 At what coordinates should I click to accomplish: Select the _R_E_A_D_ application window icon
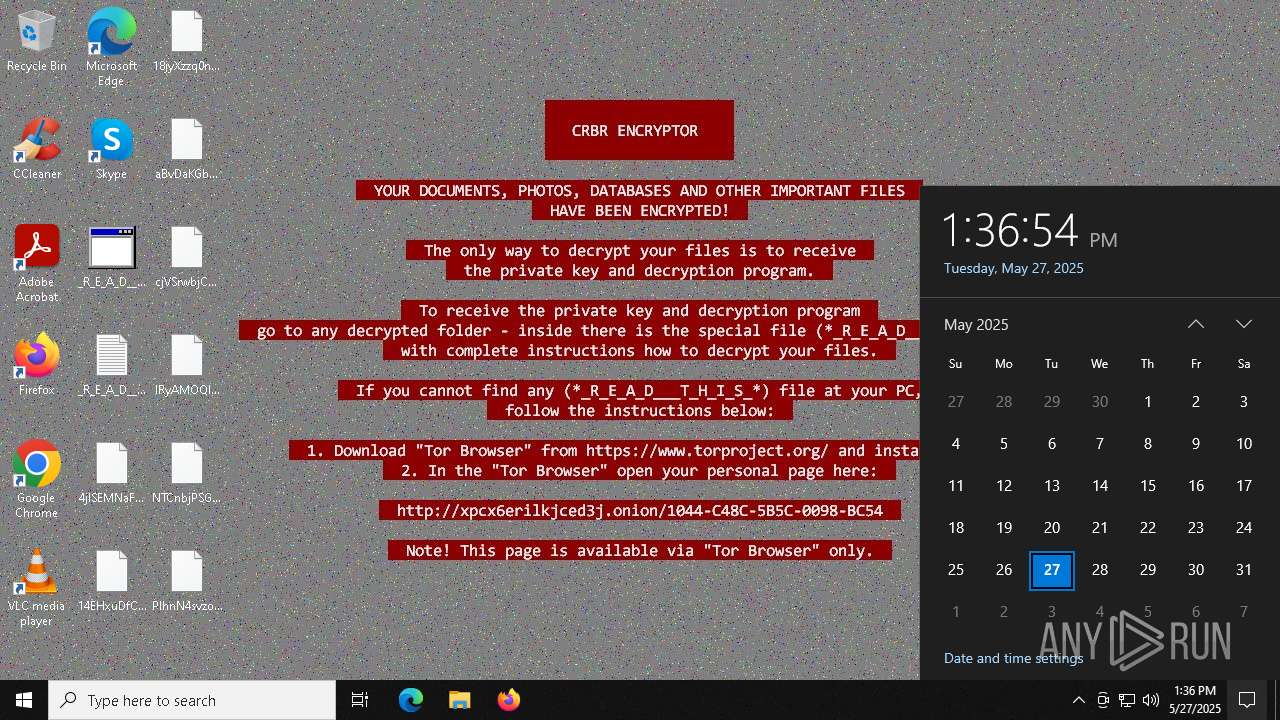(111, 258)
